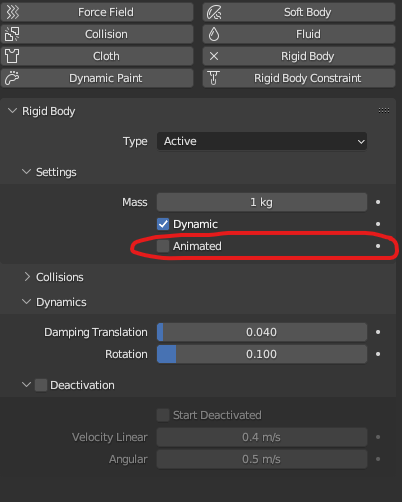Toggle the Start Deactivated checkbox

coord(163,415)
